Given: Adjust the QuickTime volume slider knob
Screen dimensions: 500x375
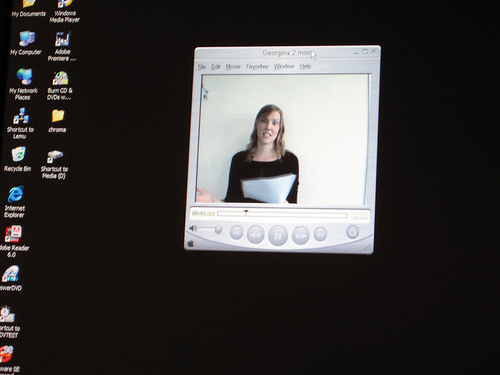Looking at the screenshot, I should click(x=218, y=229).
